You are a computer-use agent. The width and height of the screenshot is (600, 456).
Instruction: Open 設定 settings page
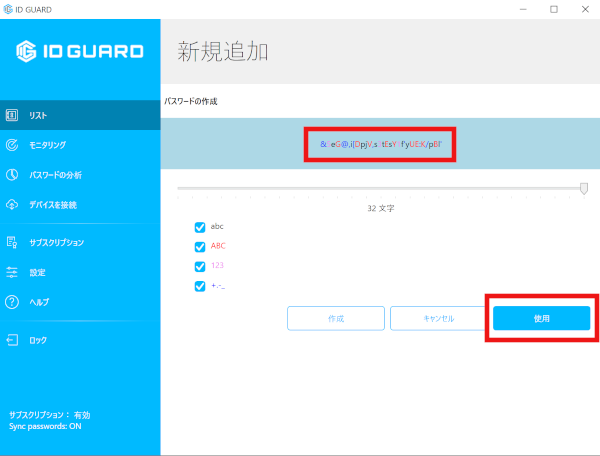point(80,272)
